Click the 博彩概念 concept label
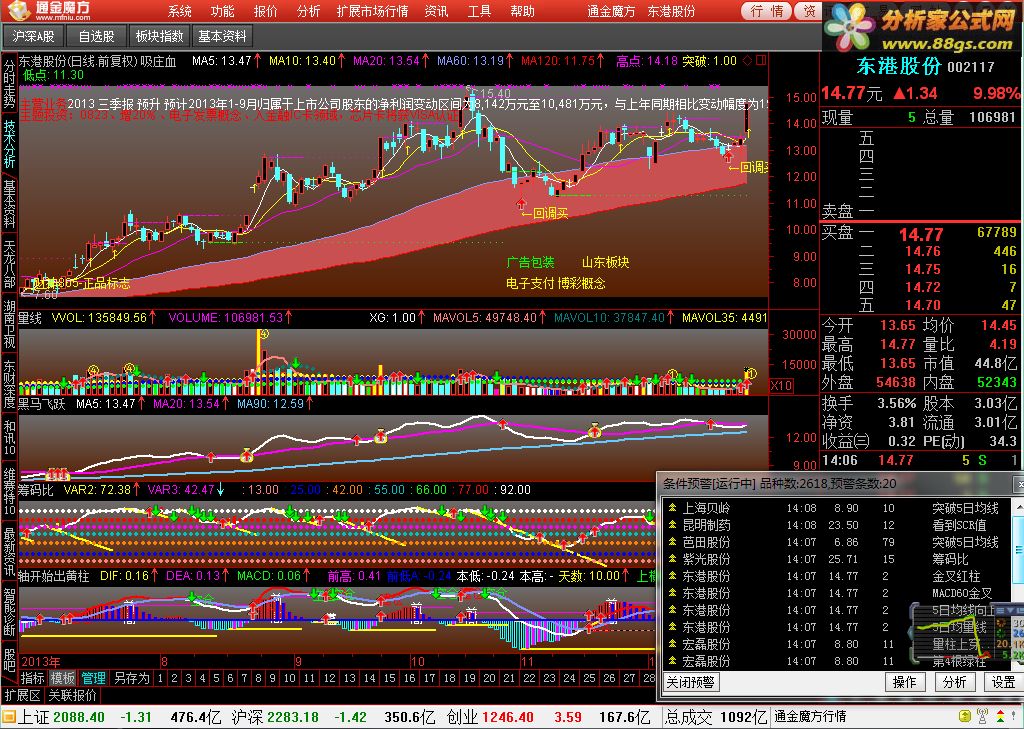Screen dimensions: 1024x729 581,284
